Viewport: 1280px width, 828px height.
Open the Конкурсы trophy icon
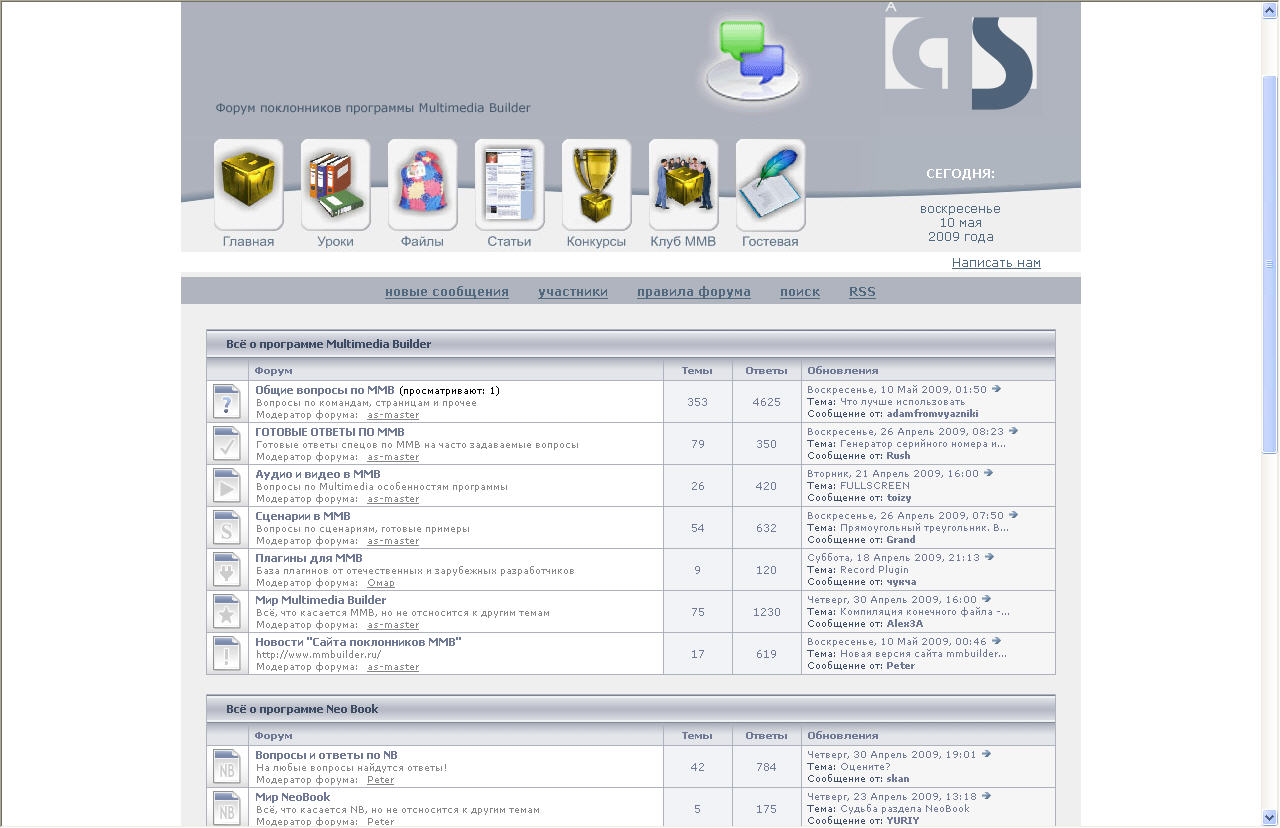click(x=596, y=184)
